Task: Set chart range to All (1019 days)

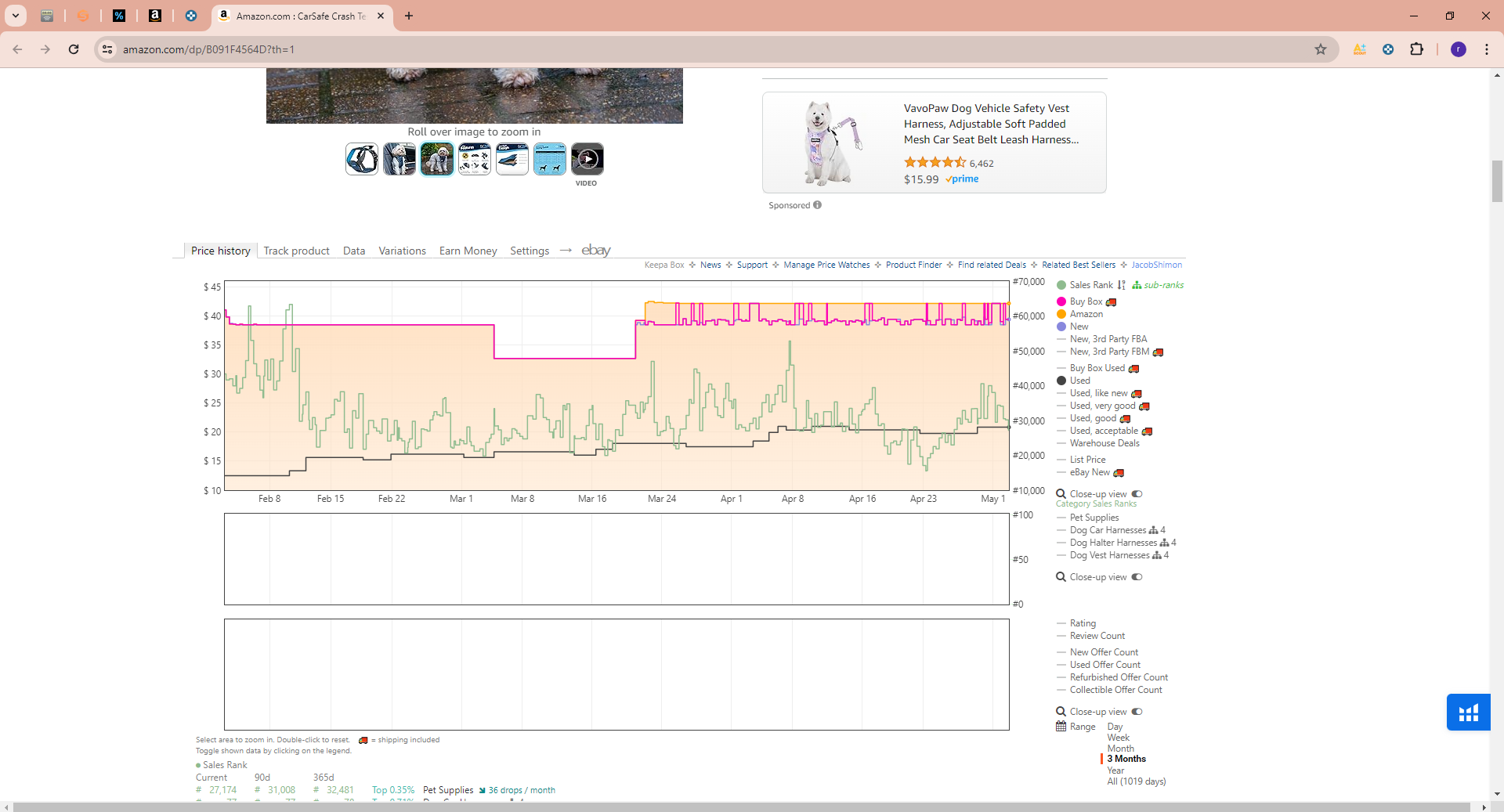Action: 1137,781
